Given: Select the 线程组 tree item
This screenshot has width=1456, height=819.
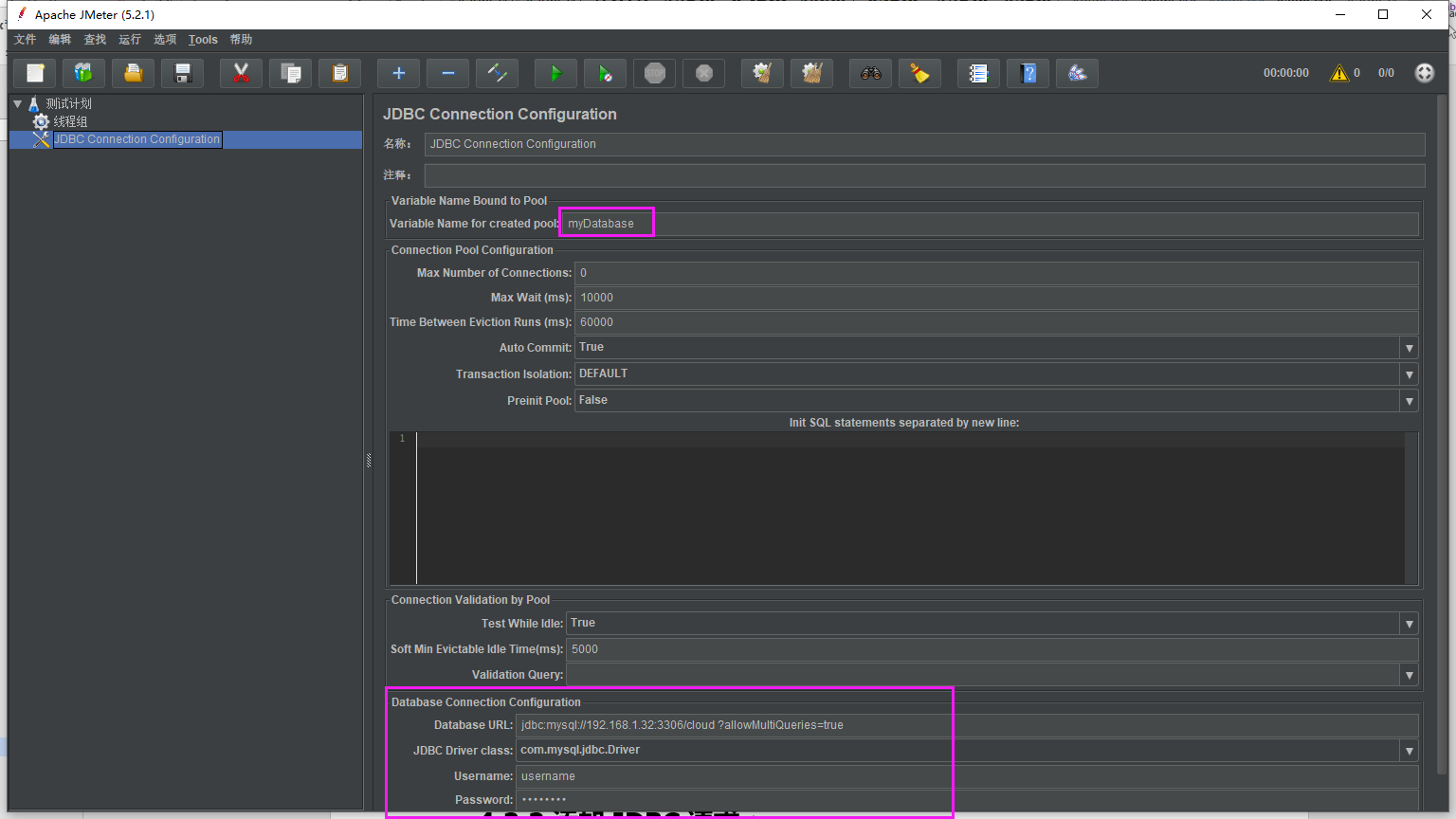Looking at the screenshot, I should click(69, 121).
